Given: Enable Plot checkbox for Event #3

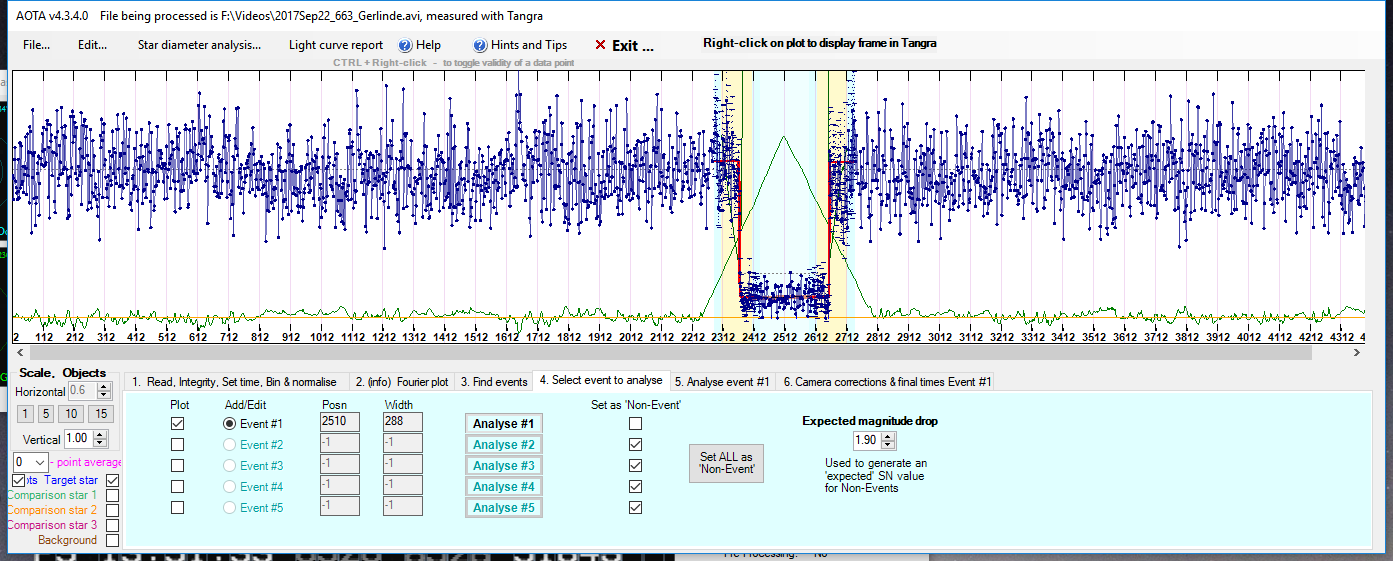Looking at the screenshot, I should point(177,466).
